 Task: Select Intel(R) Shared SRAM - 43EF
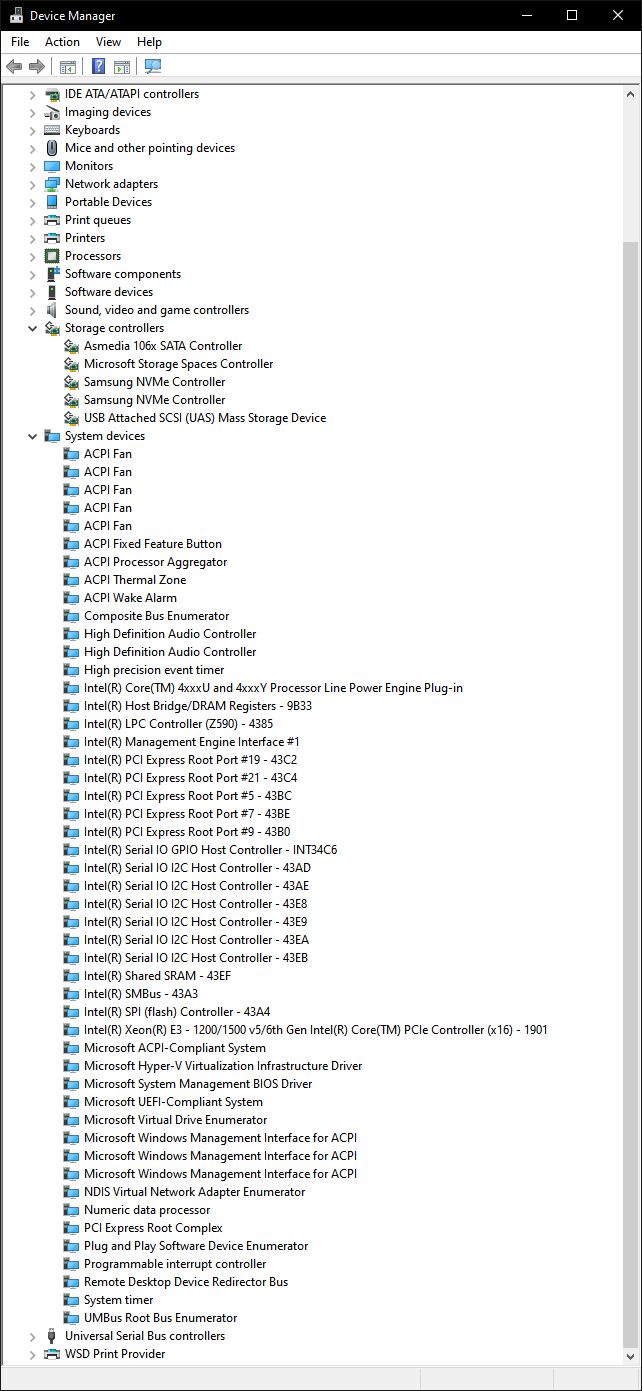(157, 976)
